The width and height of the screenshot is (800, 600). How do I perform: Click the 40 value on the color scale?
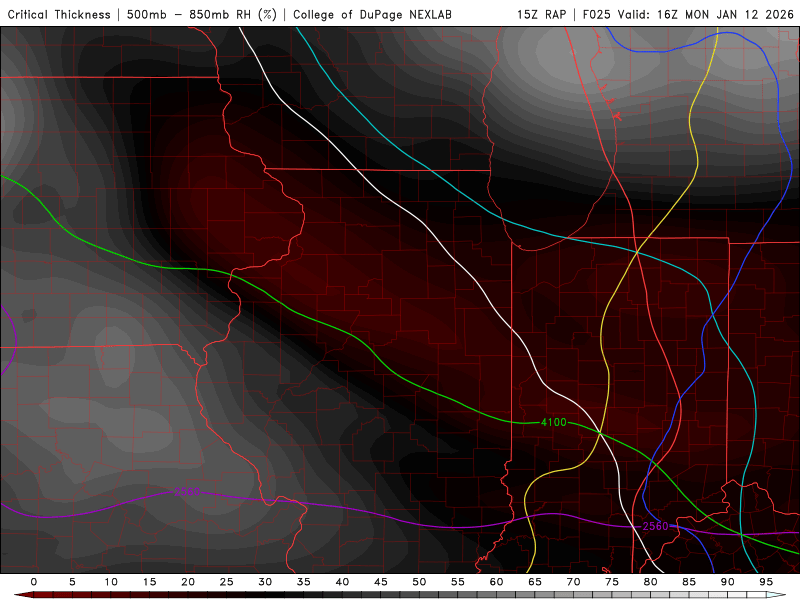point(342,582)
